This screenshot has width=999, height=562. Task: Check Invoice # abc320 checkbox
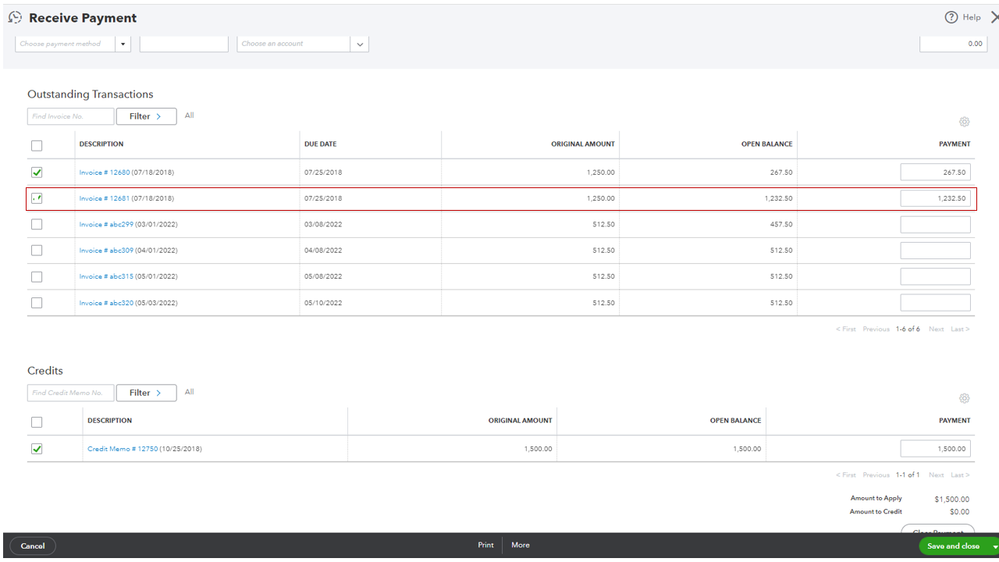(37, 303)
